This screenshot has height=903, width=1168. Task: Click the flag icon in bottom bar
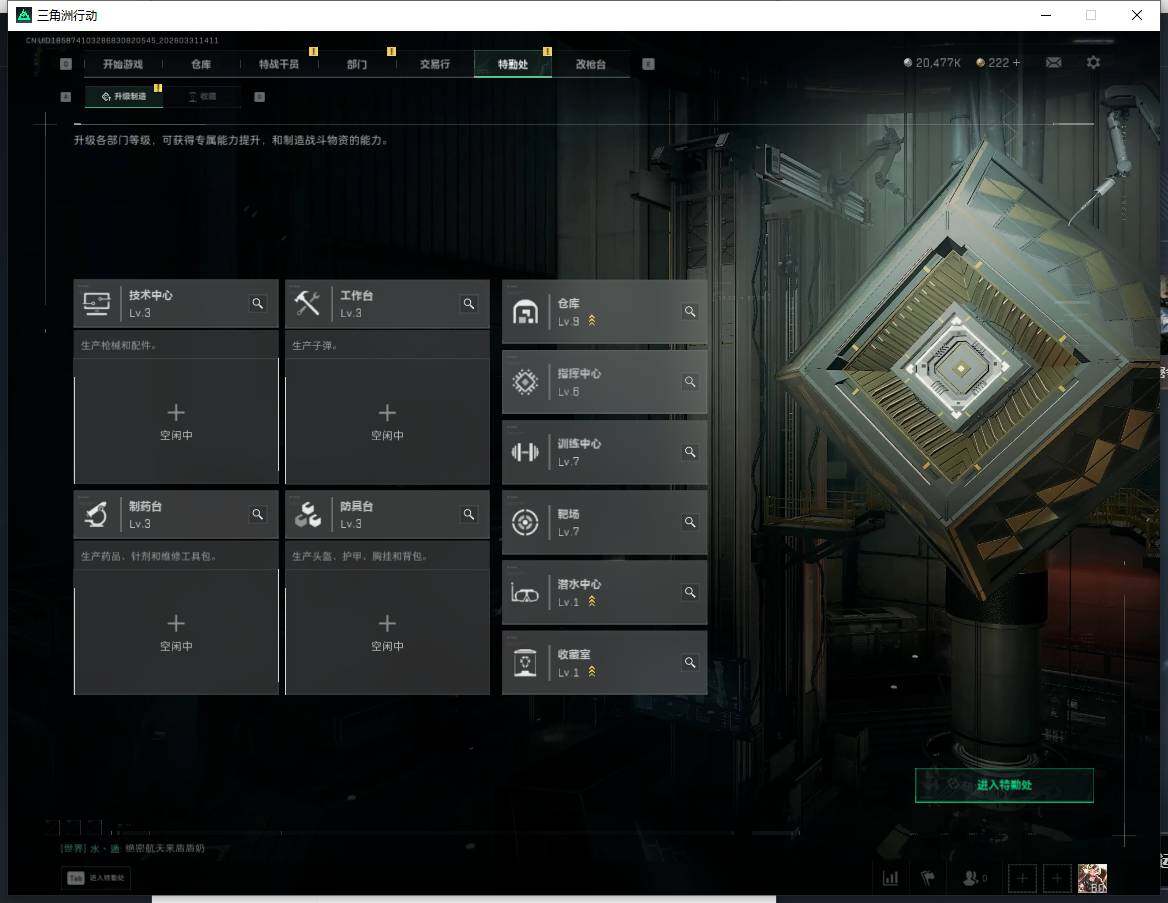coord(928,878)
